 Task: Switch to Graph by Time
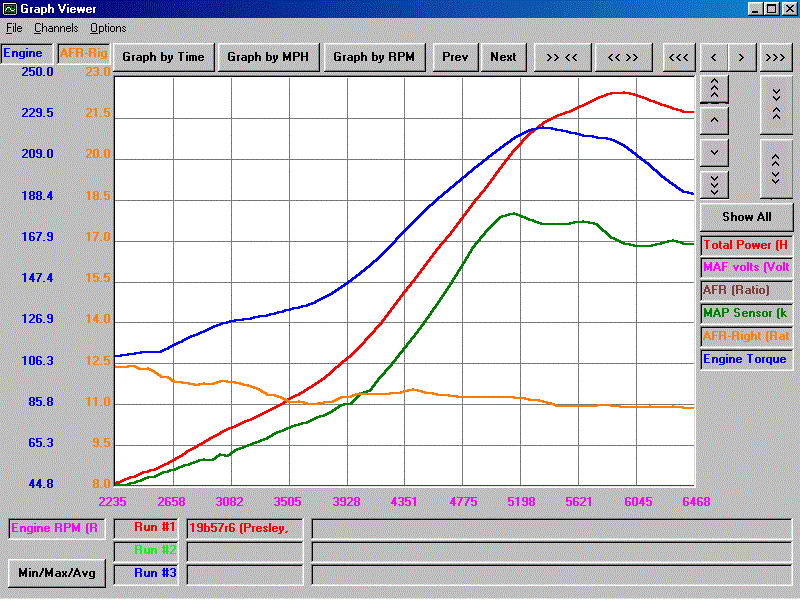click(x=163, y=57)
